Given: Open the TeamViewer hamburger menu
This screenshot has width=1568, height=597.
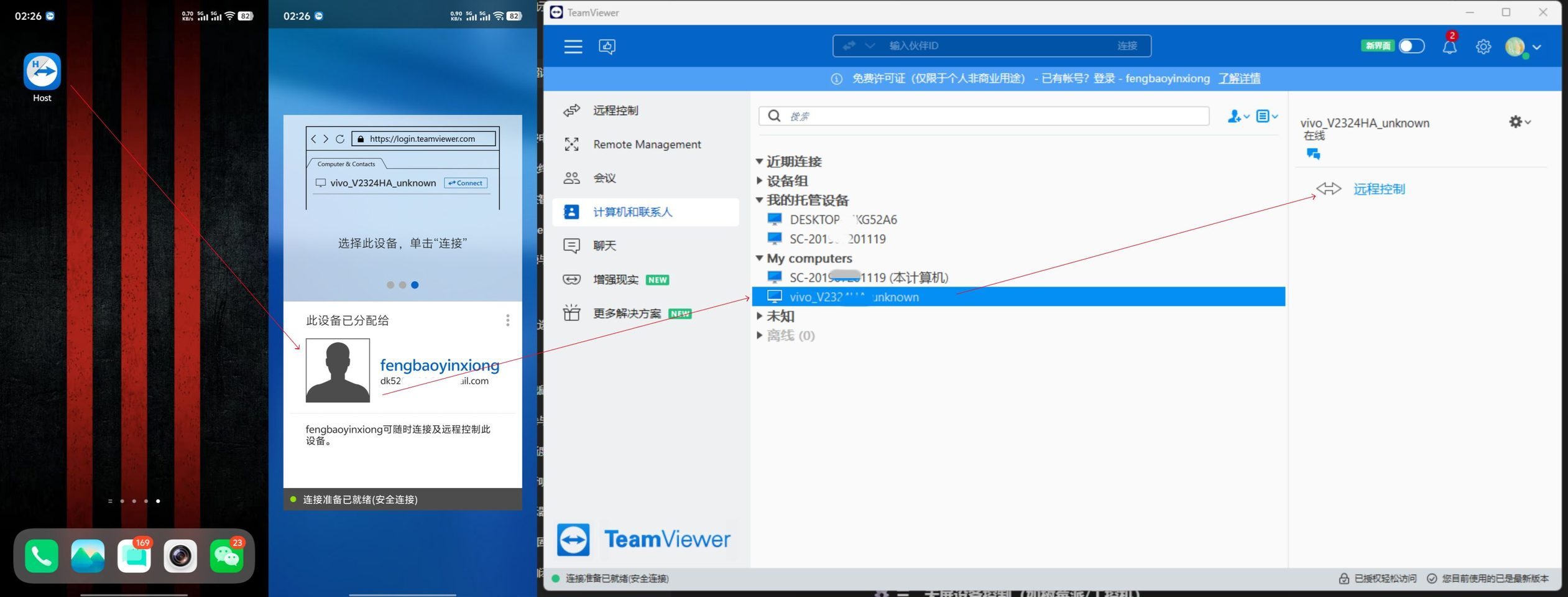Looking at the screenshot, I should click(x=573, y=47).
